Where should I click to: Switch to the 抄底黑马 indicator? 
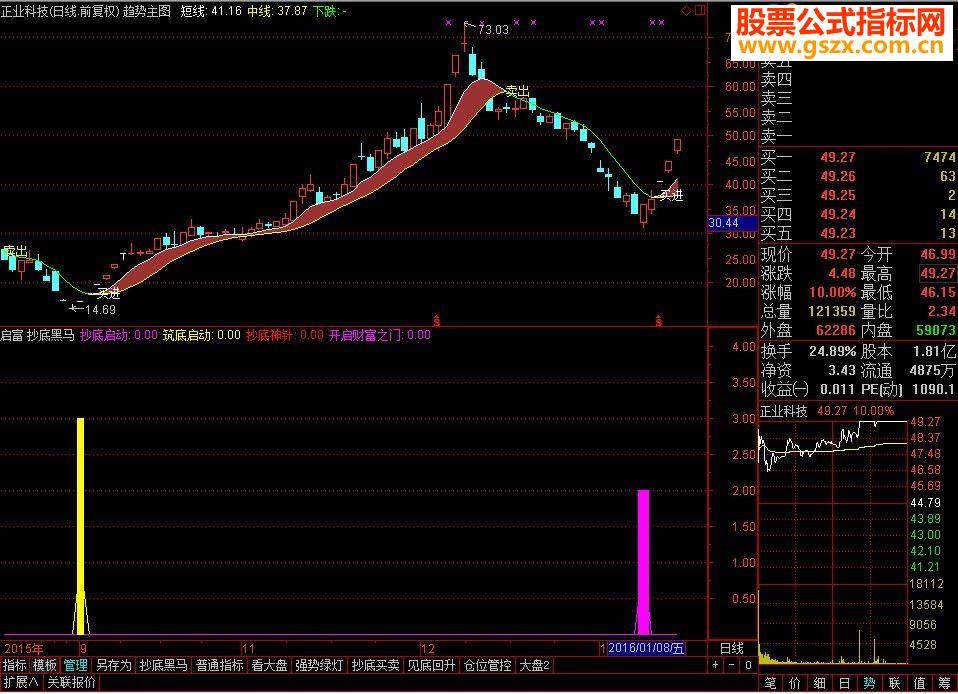pos(163,665)
